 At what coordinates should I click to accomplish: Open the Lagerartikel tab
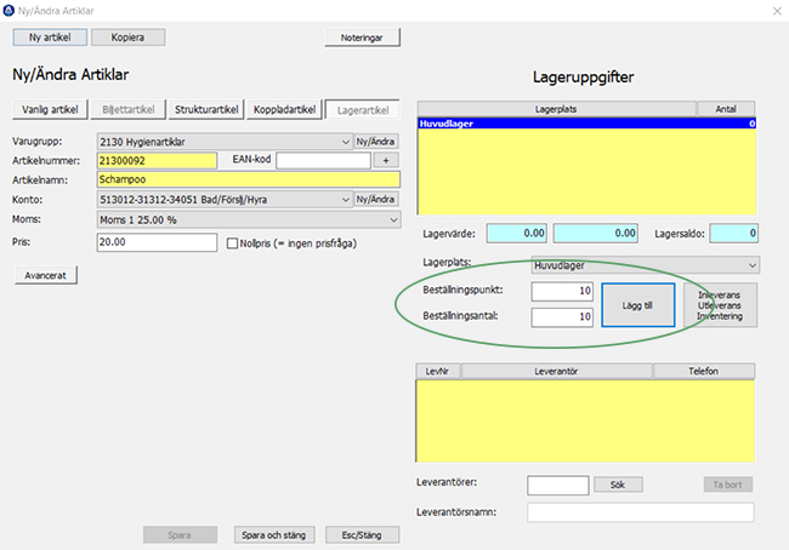click(363, 110)
